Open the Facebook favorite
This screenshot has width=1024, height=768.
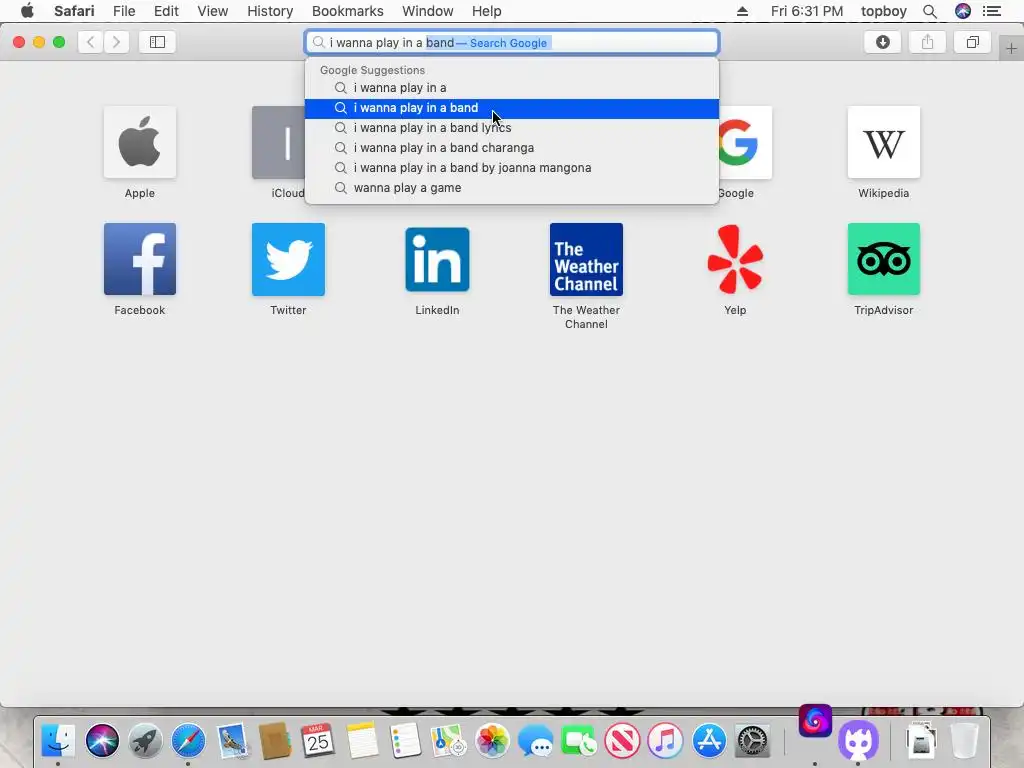coord(140,259)
